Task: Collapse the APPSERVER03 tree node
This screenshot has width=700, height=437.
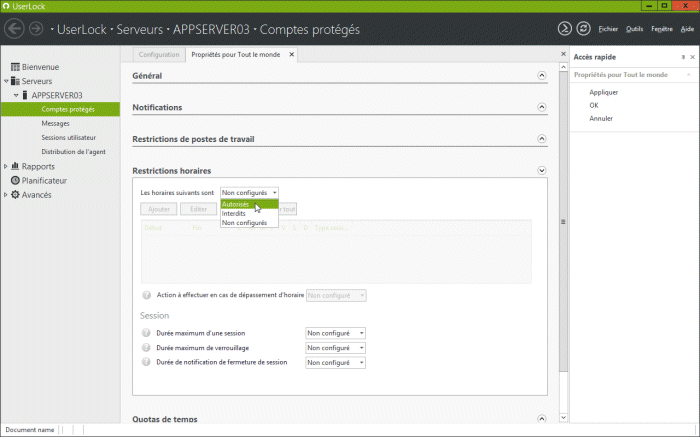Action: click(x=16, y=95)
